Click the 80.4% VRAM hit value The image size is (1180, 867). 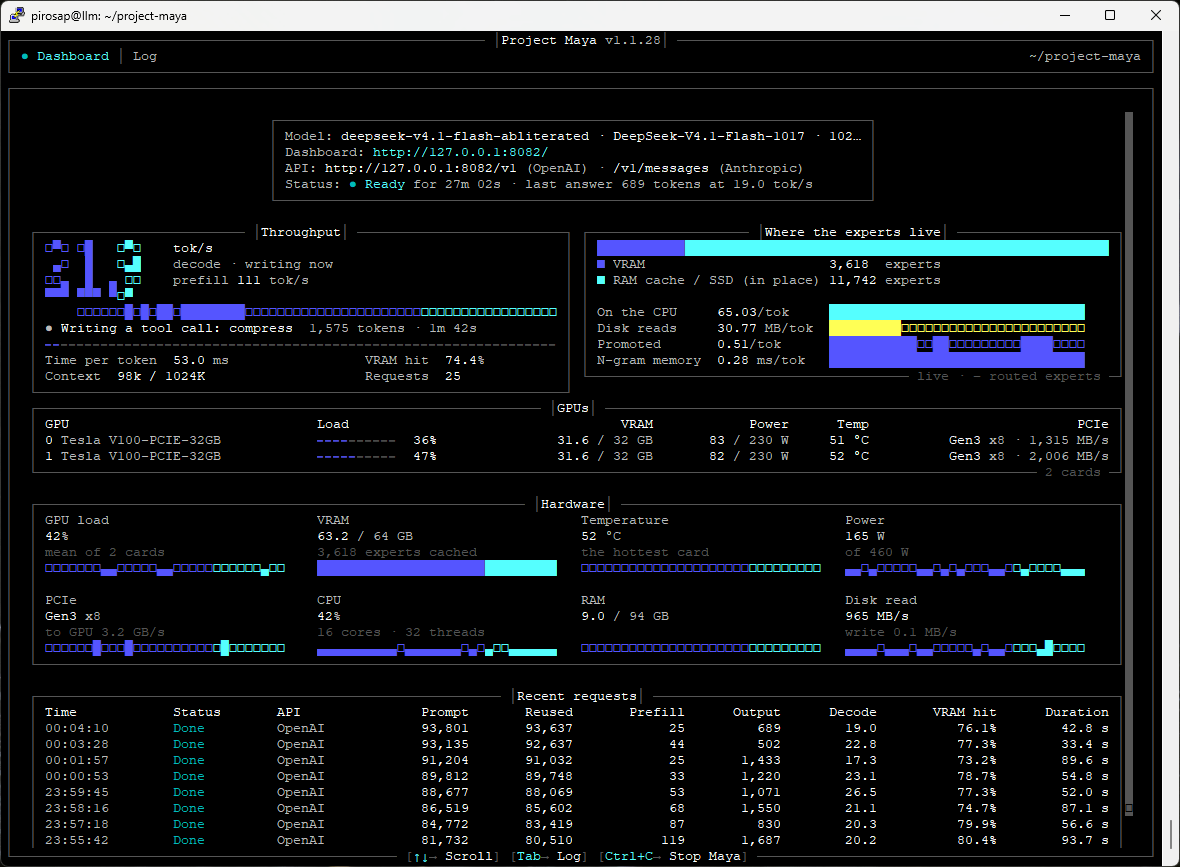pos(977,841)
